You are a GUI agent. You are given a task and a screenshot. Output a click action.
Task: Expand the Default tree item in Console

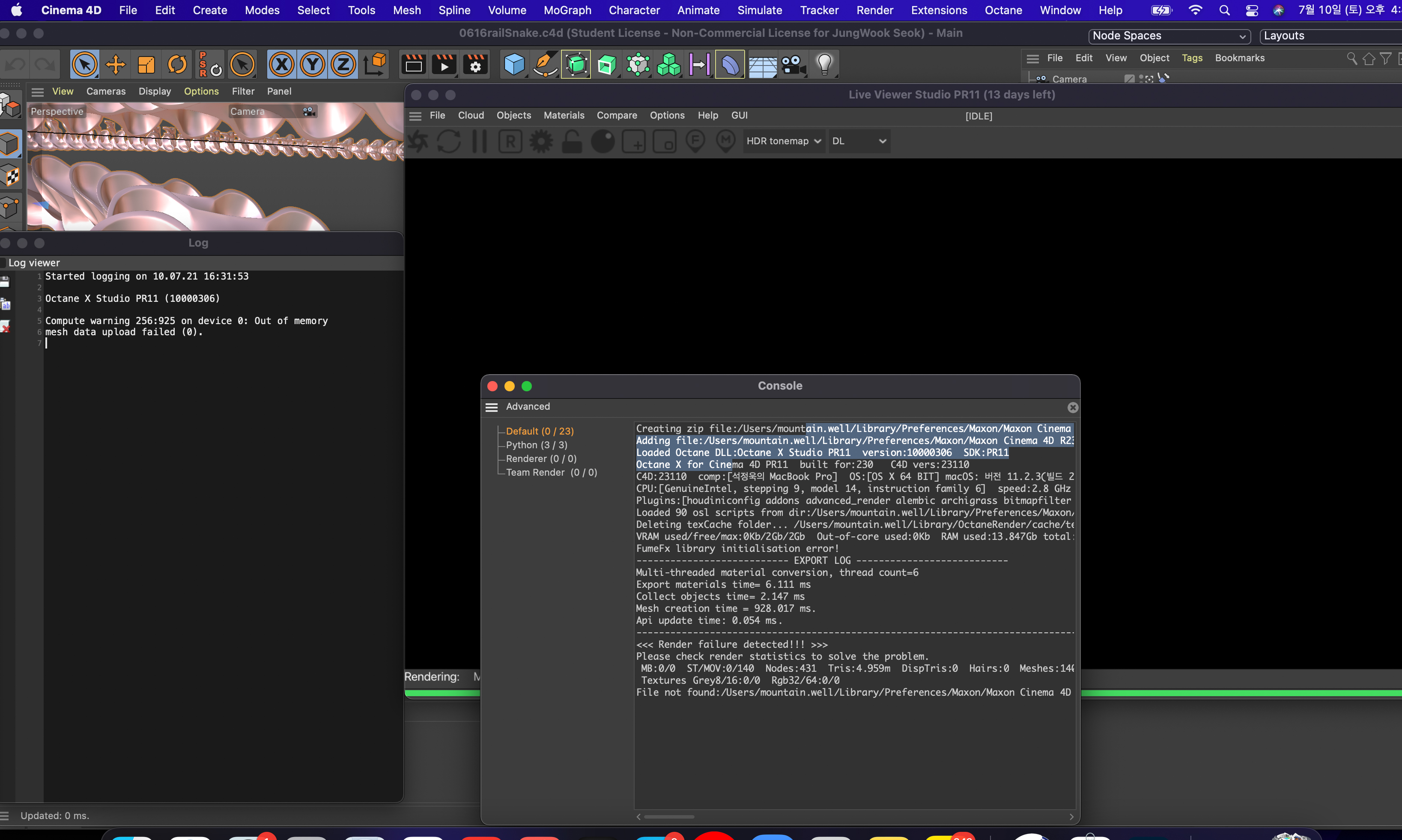pos(540,431)
